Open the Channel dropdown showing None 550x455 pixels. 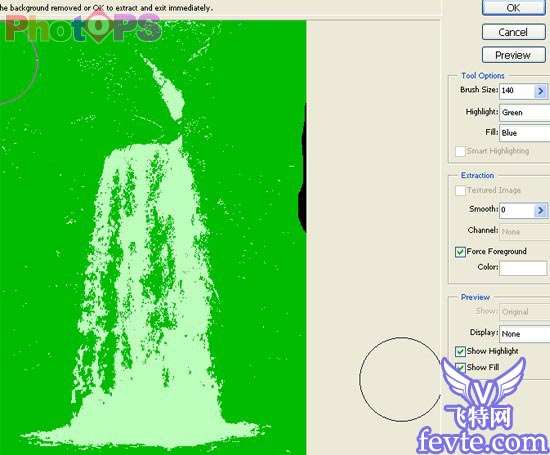[x=525, y=232]
